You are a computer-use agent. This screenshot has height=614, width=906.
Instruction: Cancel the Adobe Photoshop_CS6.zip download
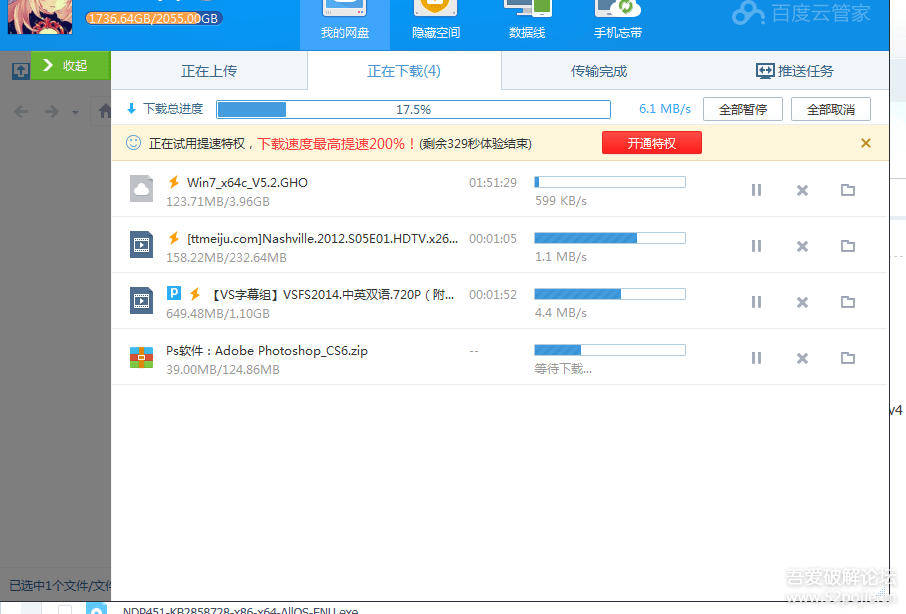pyautogui.click(x=802, y=358)
